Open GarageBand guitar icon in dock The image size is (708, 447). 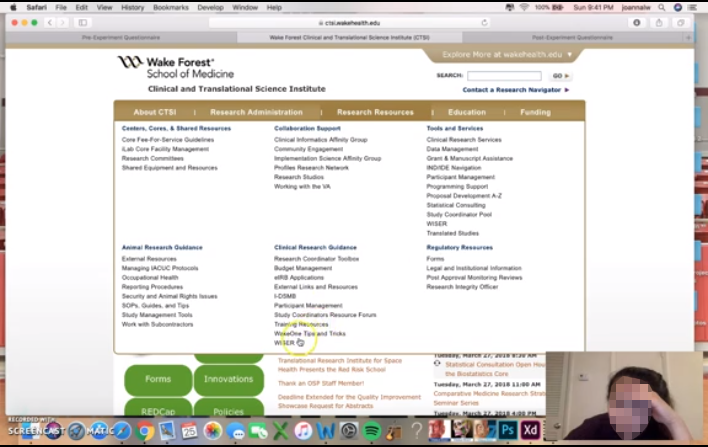pyautogui.click(x=394, y=431)
